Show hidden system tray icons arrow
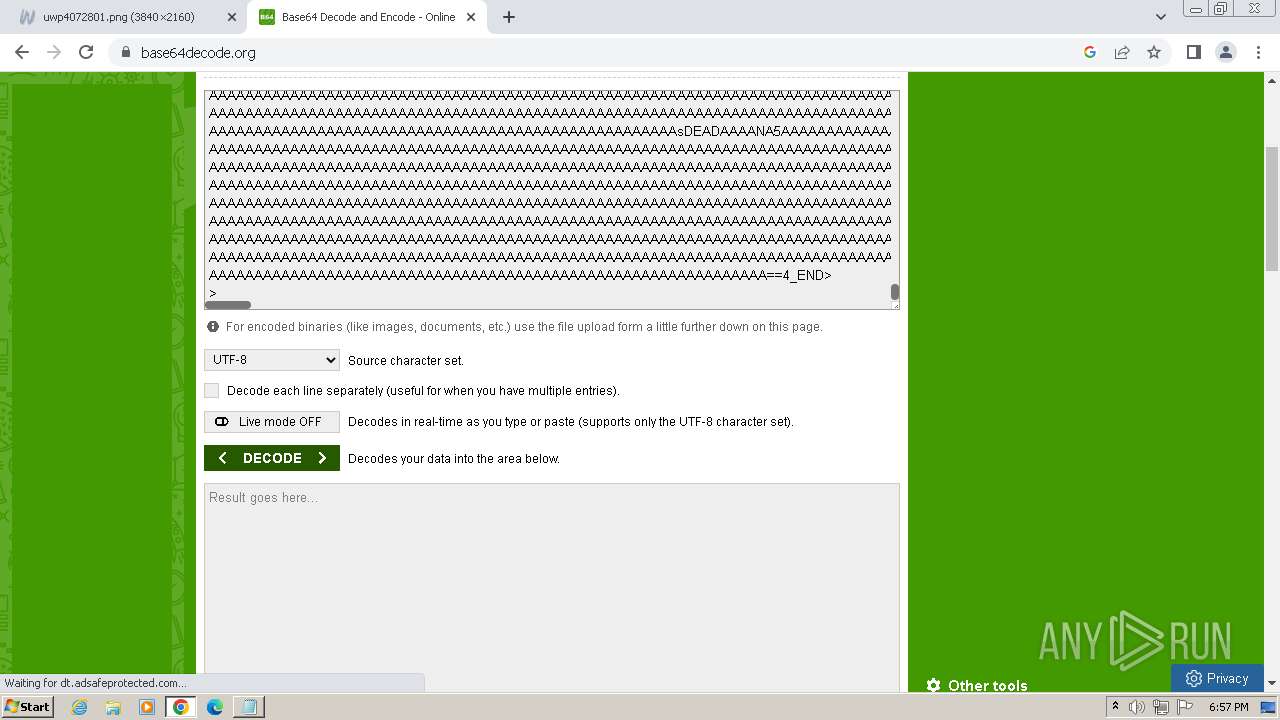This screenshot has height=720, width=1280. 1115,707
